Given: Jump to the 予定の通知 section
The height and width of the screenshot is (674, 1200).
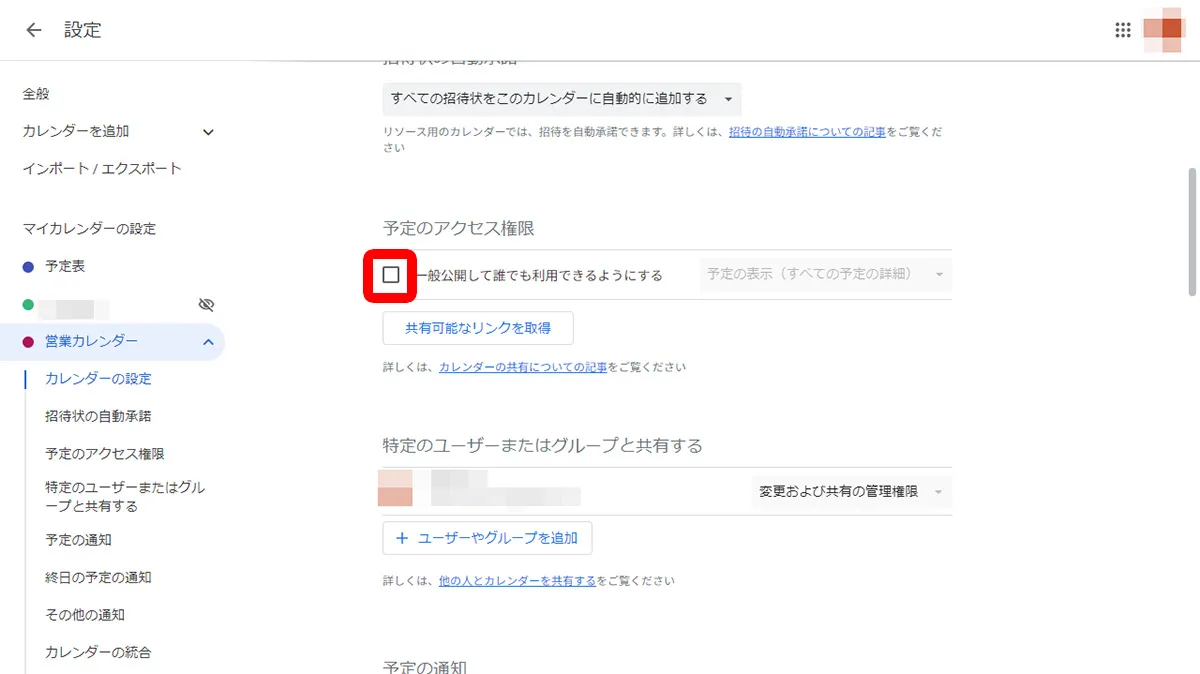Looking at the screenshot, I should coord(78,539).
